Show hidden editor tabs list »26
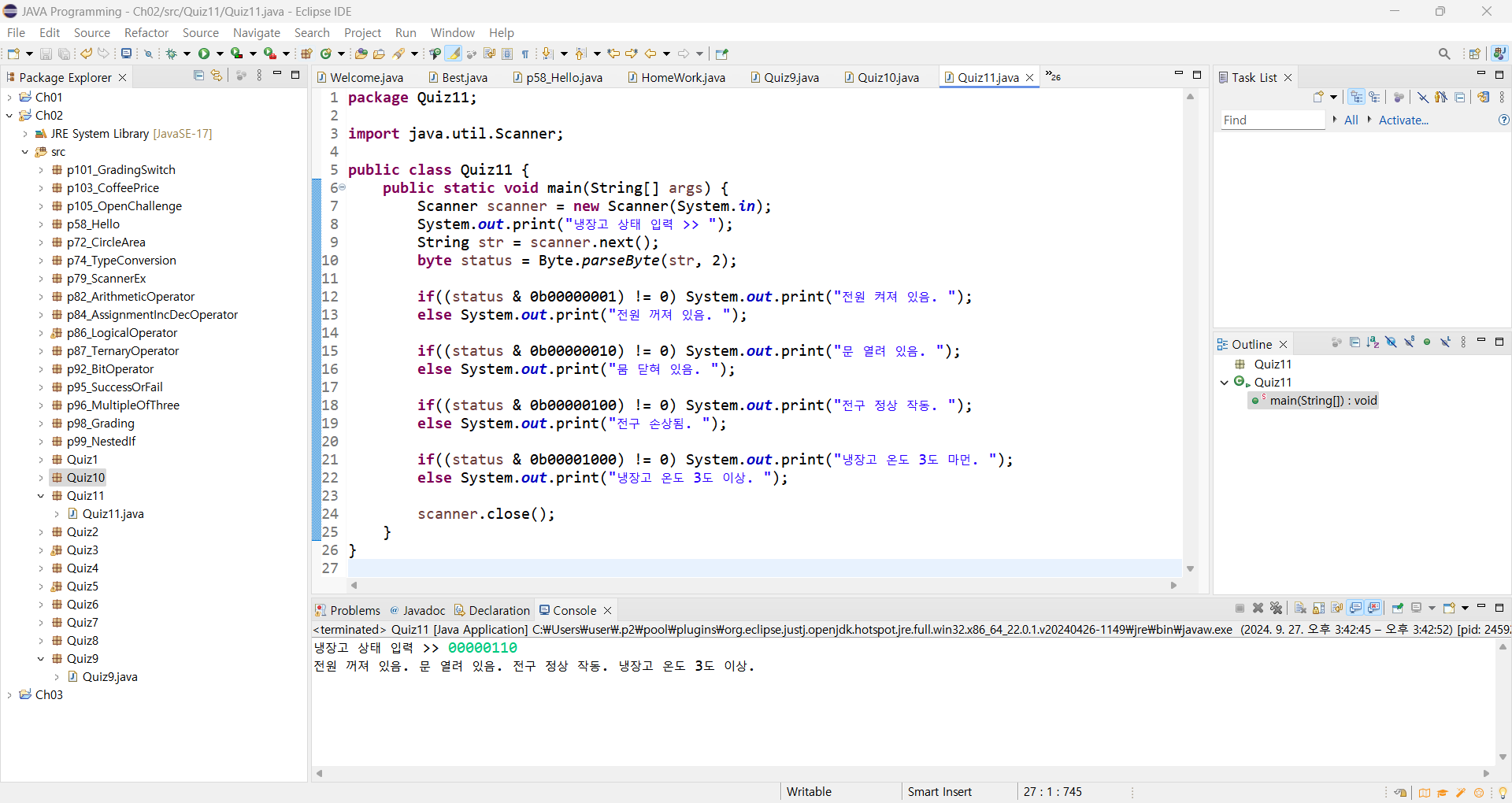The height and width of the screenshot is (803, 1512). [x=1054, y=76]
